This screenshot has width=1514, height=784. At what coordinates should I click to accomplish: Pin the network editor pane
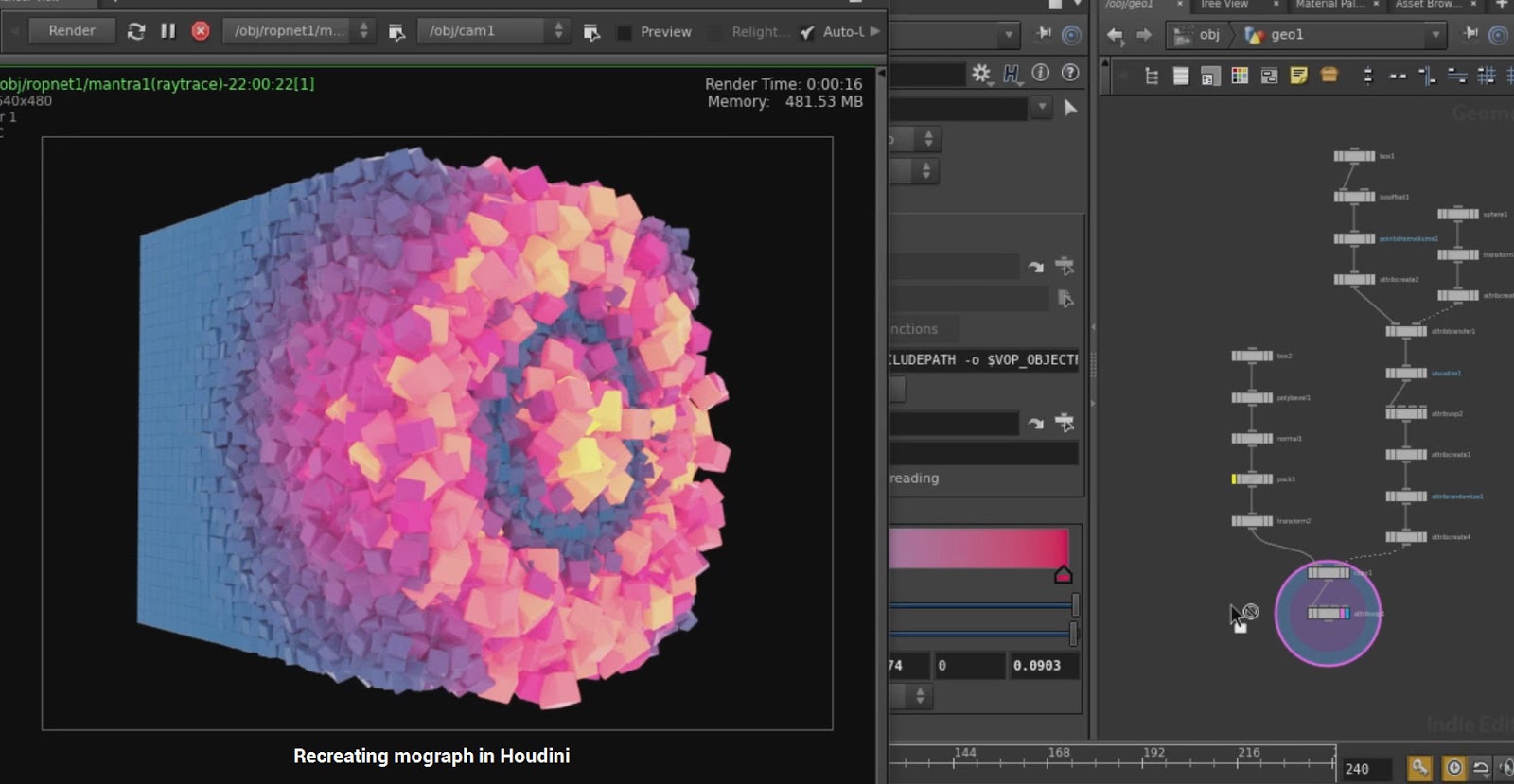[x=1470, y=34]
